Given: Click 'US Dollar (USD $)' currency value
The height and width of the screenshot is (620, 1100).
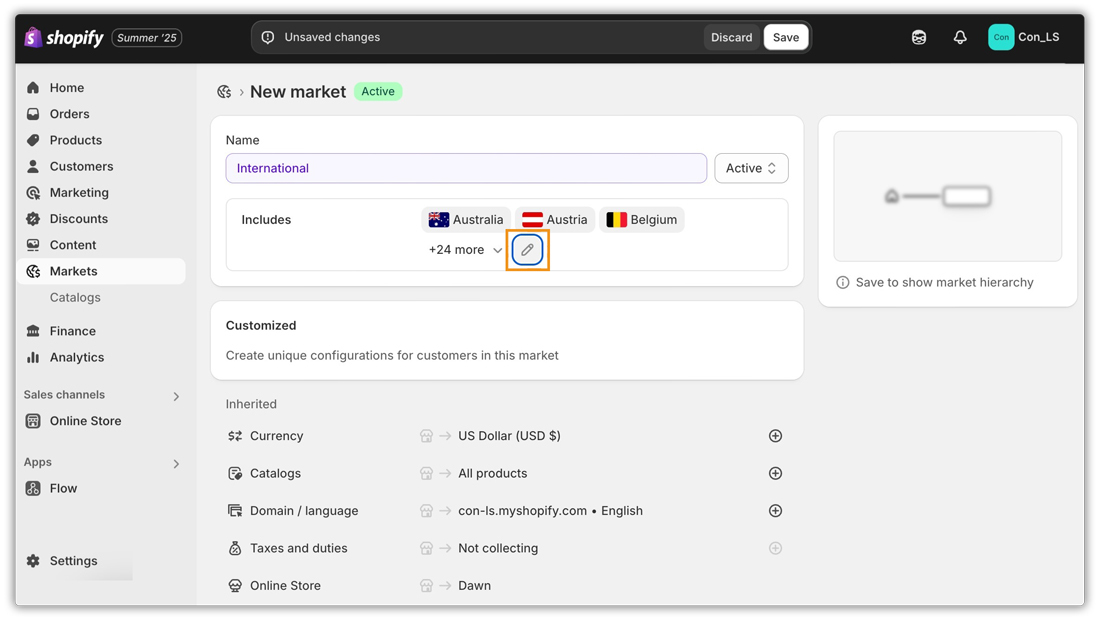Looking at the screenshot, I should (x=509, y=436).
